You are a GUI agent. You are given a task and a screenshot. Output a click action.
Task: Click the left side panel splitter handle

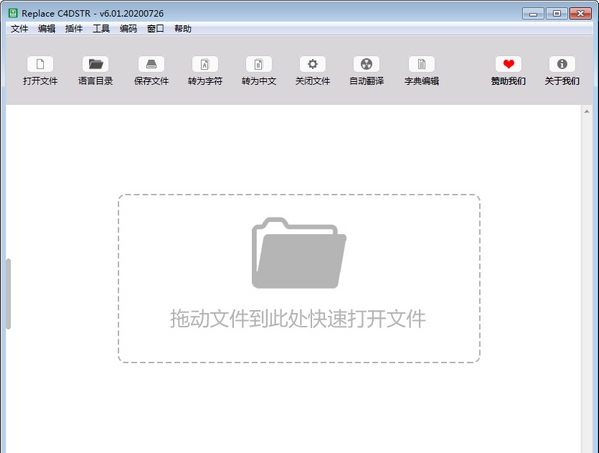[8, 293]
